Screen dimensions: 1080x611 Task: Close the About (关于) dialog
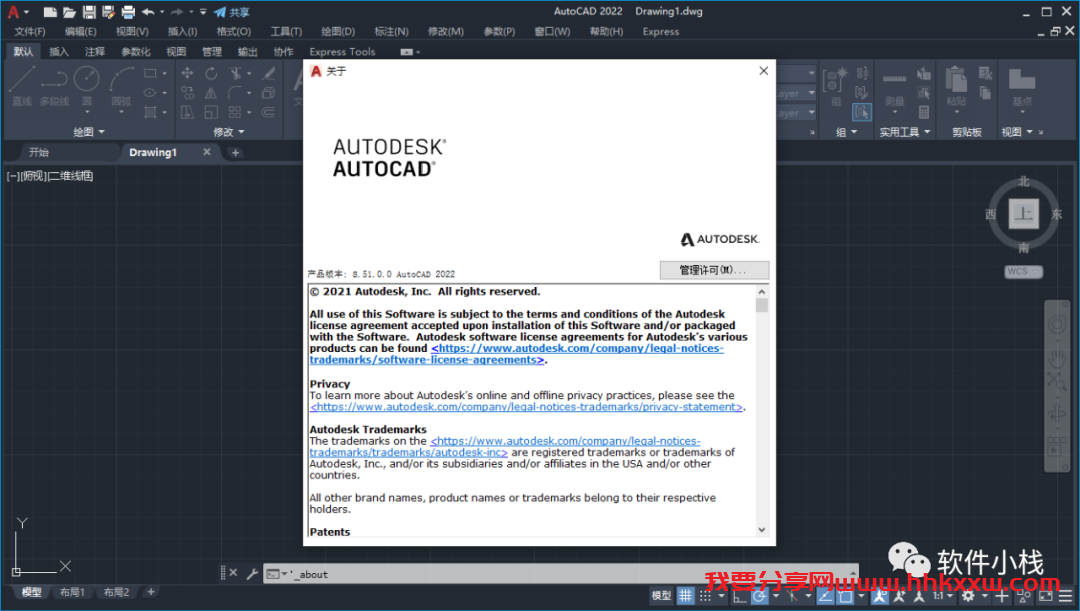click(763, 71)
